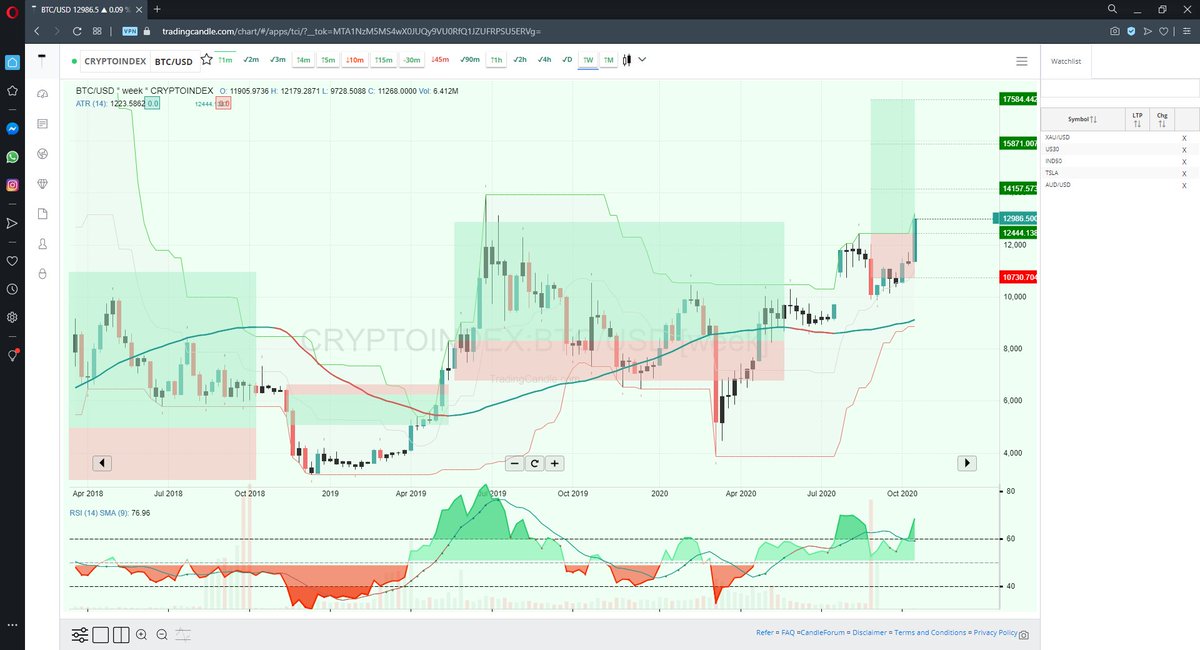Zoom in with the magnifier plus
Image resolution: width=1200 pixels, height=650 pixels.
[x=141, y=634]
